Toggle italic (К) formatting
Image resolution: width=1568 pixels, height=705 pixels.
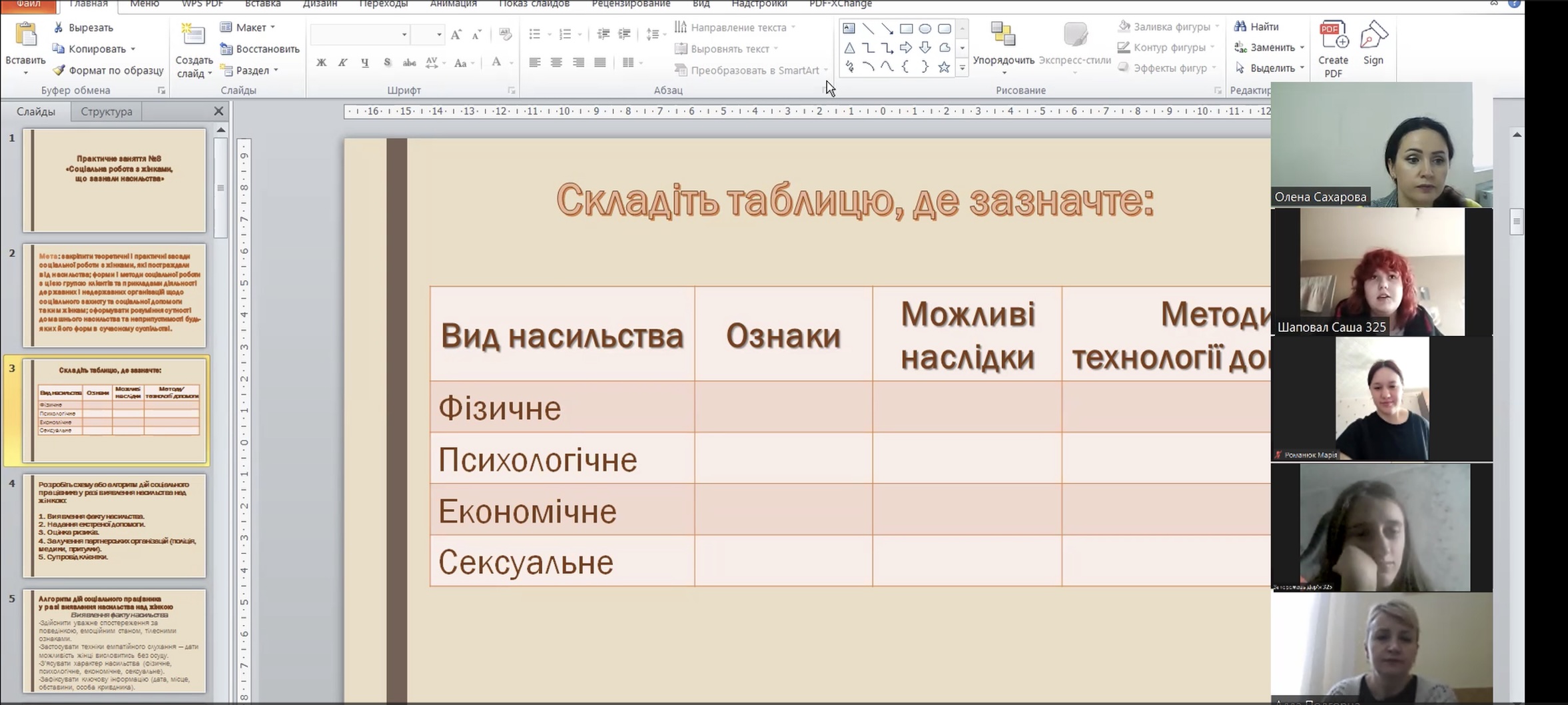(342, 63)
